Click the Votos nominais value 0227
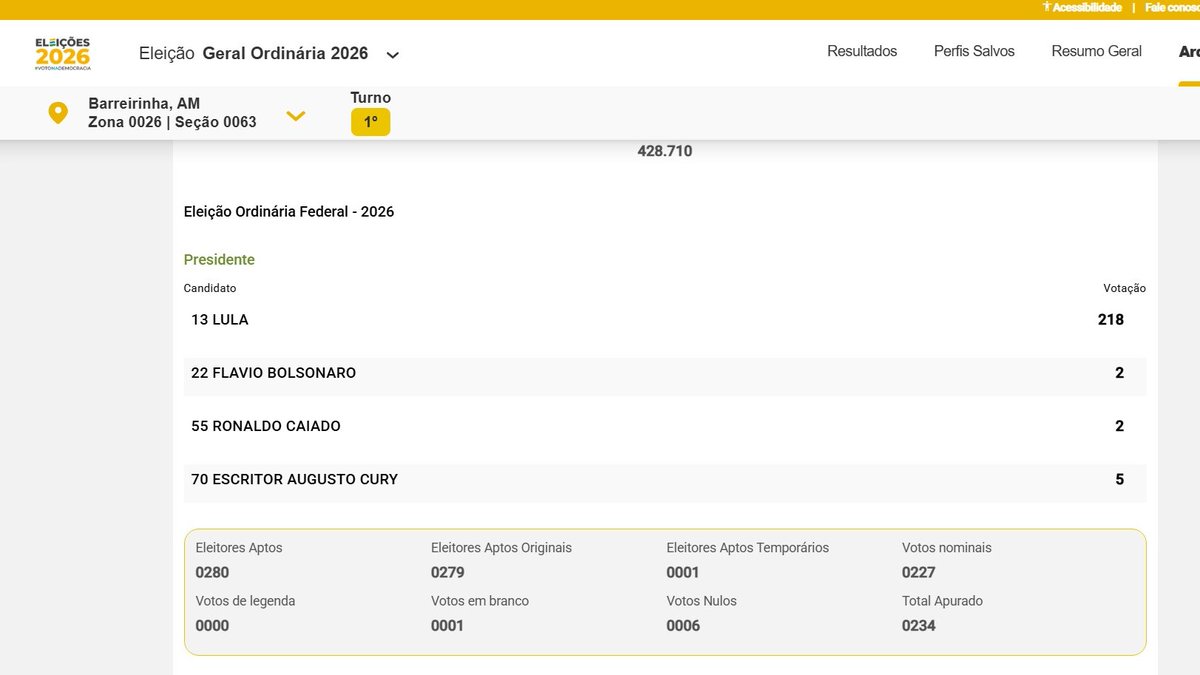This screenshot has width=1200, height=675. [919, 573]
